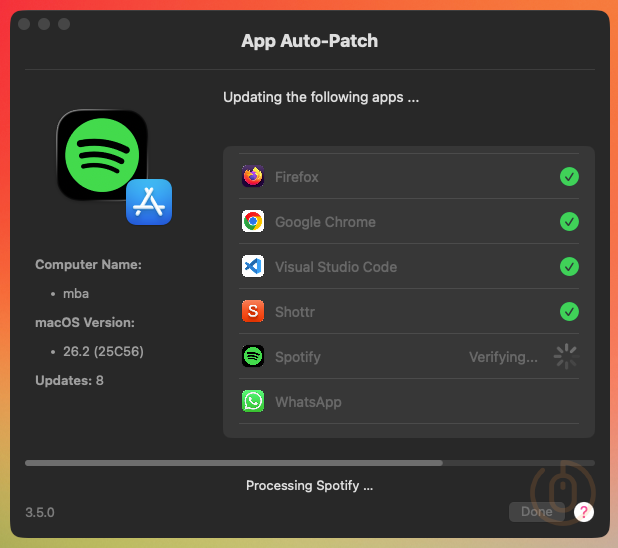Select the Google Chrome row label
This screenshot has width=618, height=548.
325,222
